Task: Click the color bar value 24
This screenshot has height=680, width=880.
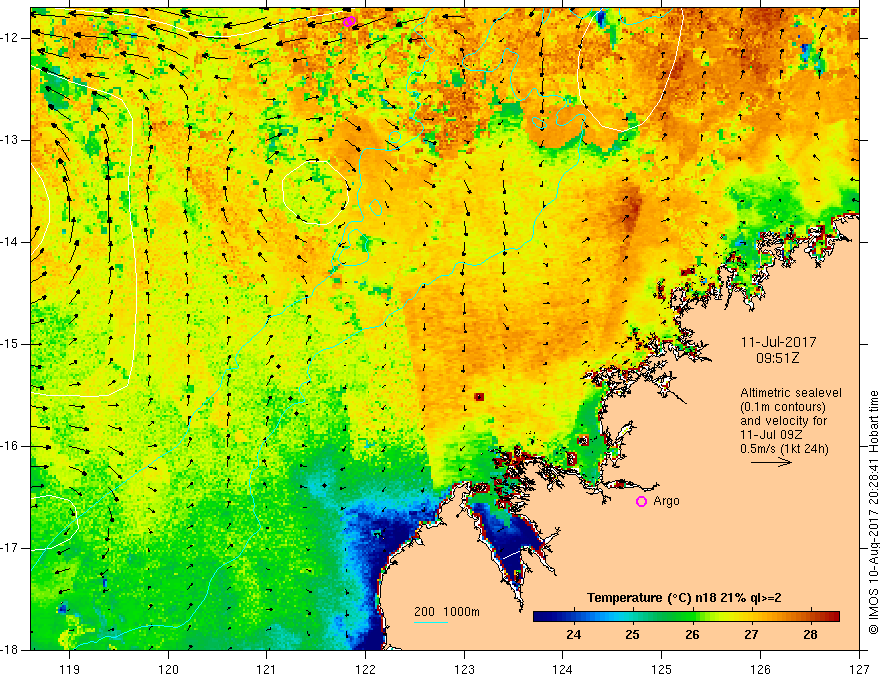Action: 574,635
